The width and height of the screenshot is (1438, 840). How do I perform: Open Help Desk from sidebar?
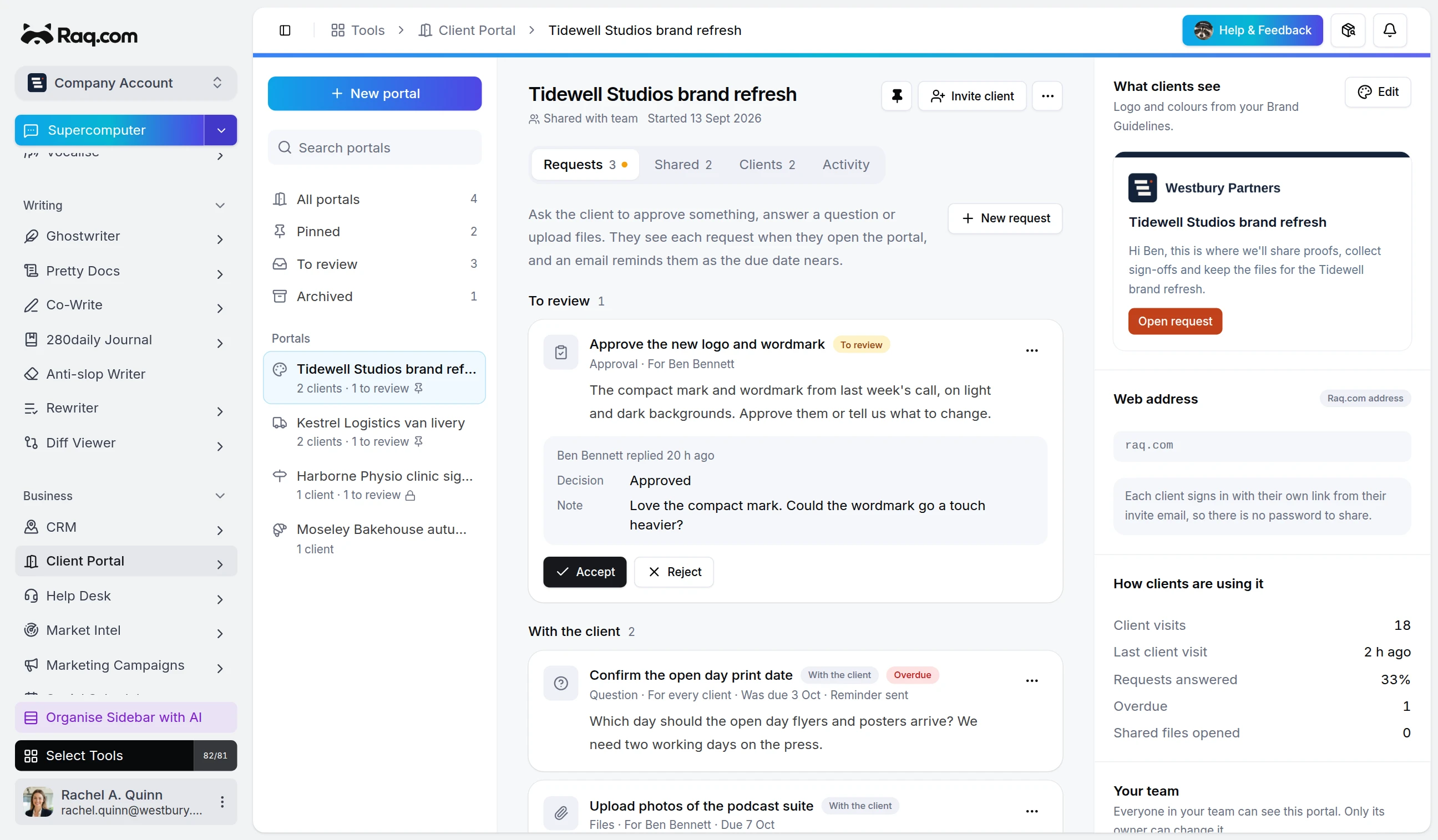coord(125,596)
